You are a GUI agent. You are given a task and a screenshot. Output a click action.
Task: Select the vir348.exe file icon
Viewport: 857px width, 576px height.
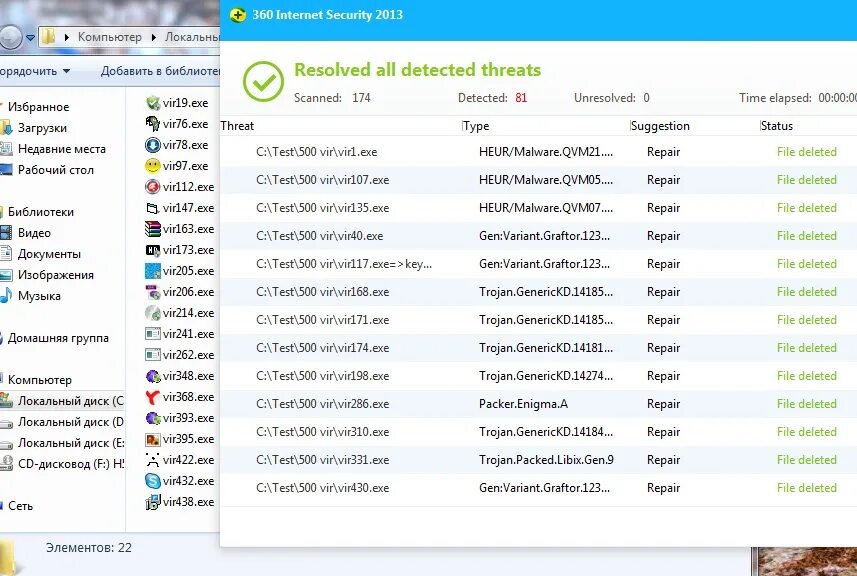point(153,375)
